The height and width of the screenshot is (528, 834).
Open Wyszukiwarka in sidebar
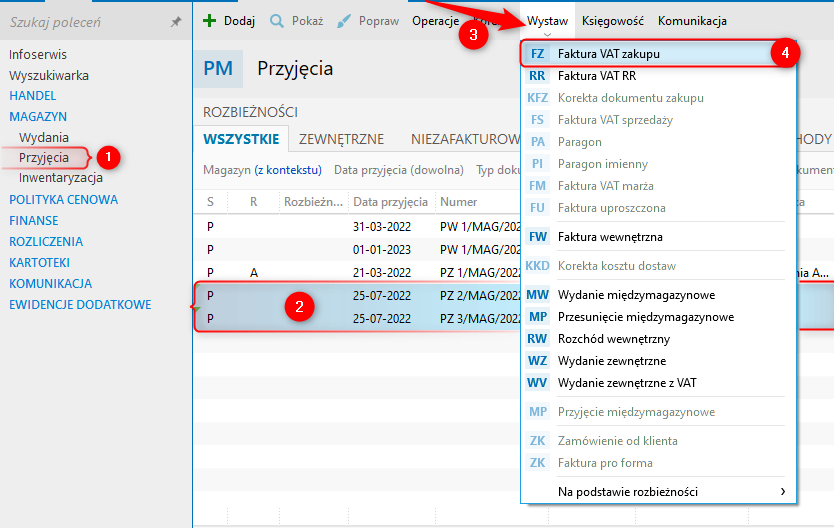coord(49,76)
